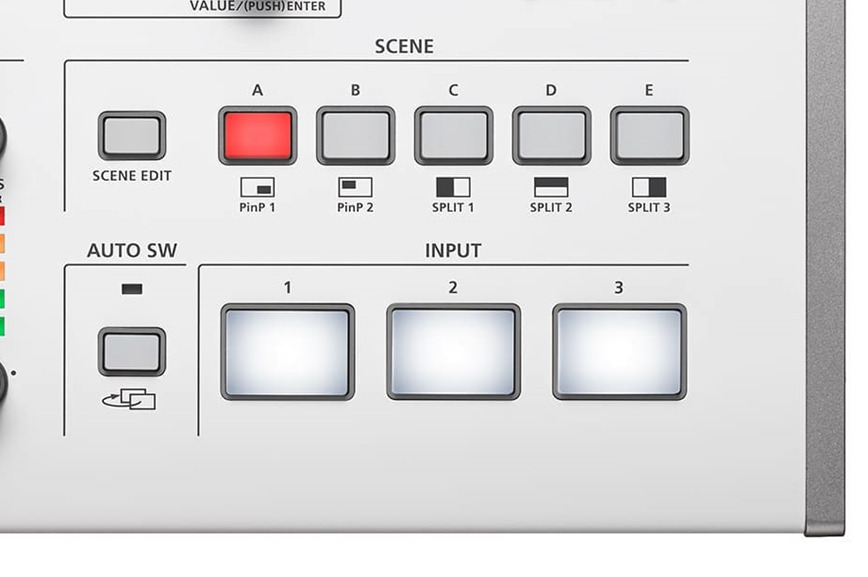Click the PinP 2 layout icon

[x=355, y=187]
